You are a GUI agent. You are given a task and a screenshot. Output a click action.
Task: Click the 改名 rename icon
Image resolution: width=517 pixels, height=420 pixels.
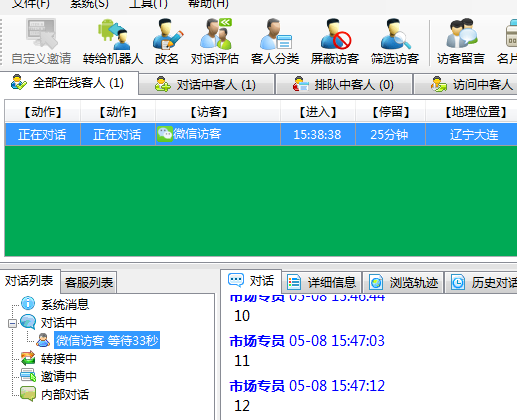167,42
